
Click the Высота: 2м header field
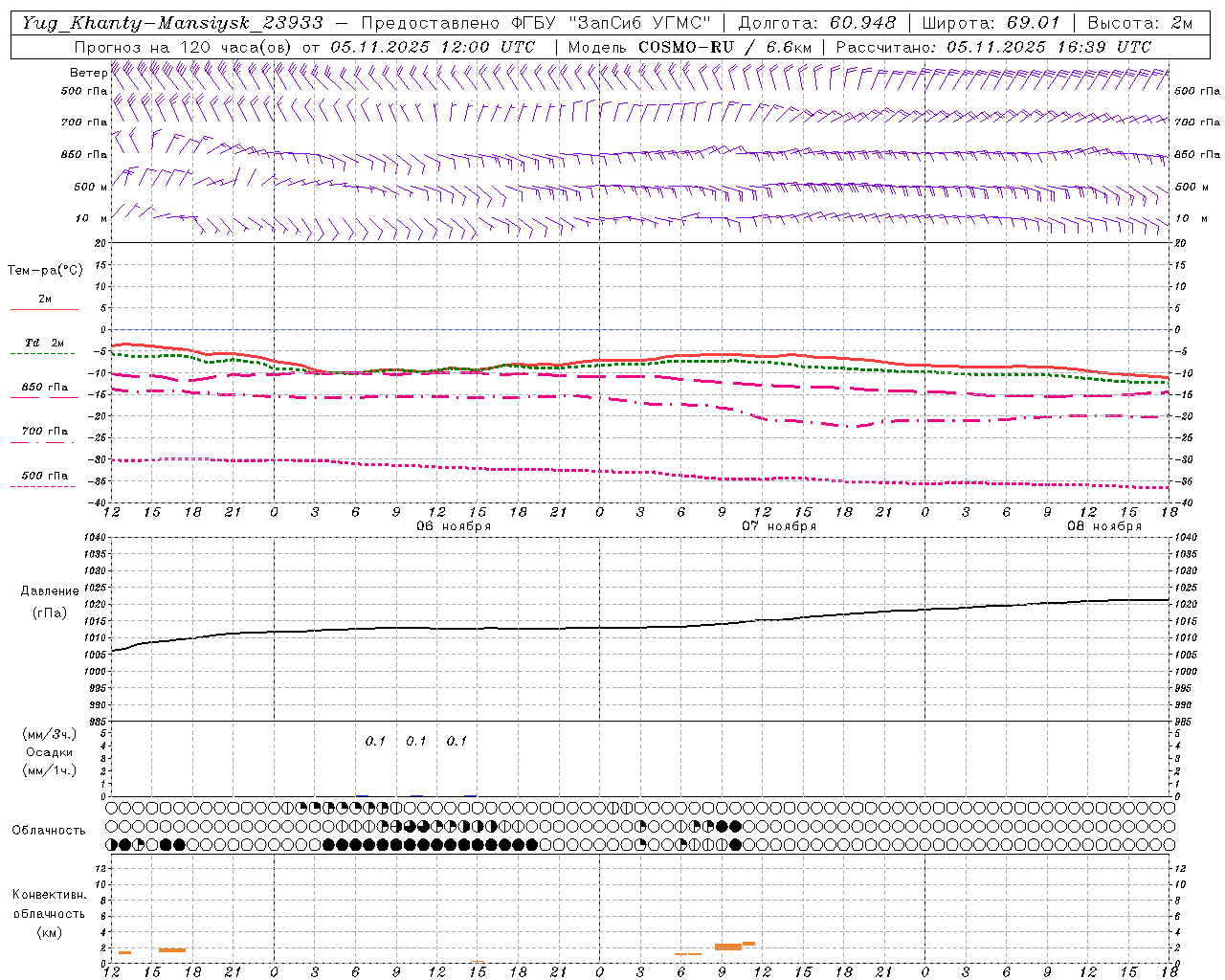pos(1141,23)
